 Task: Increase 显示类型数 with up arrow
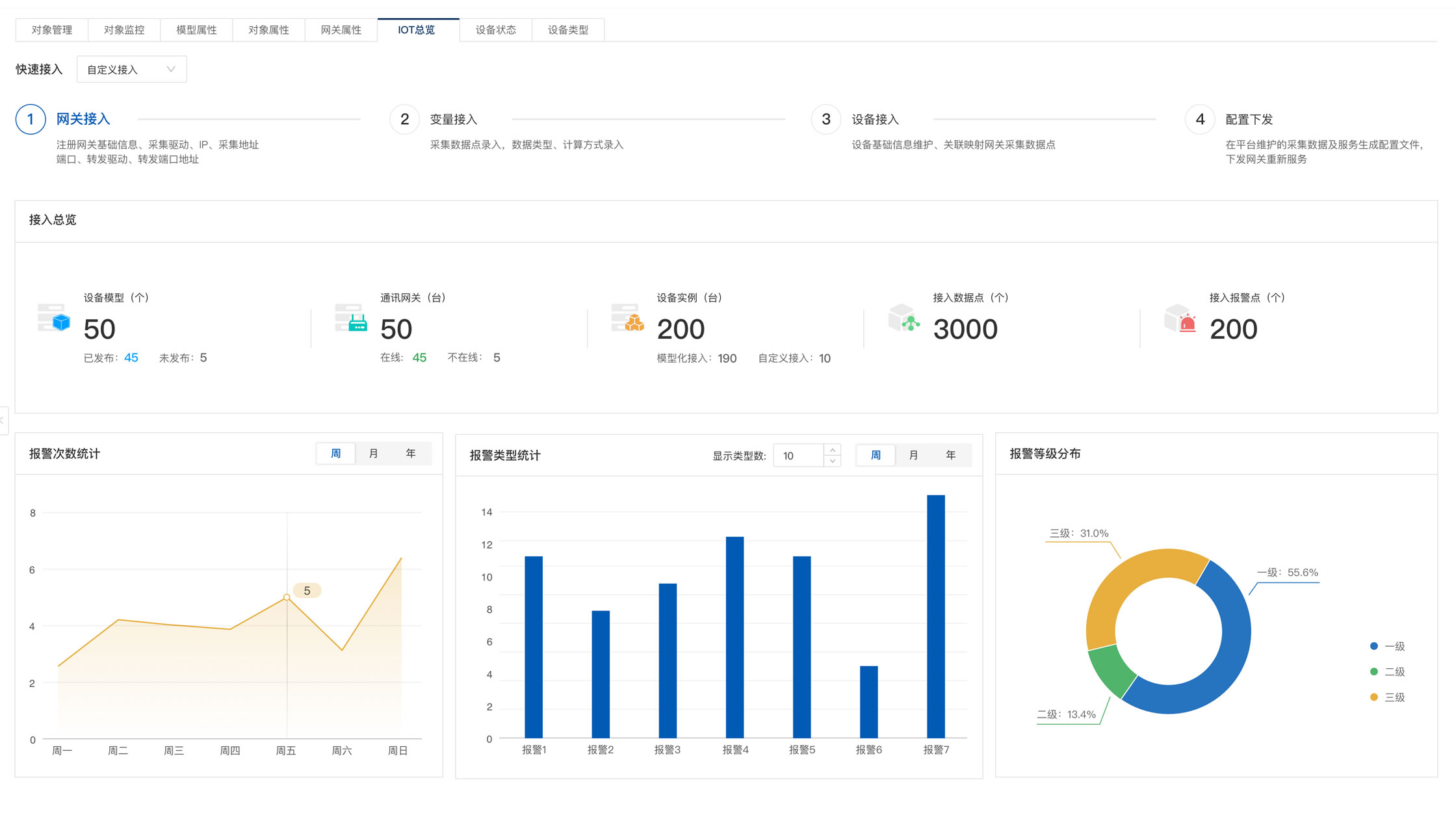[x=833, y=450]
